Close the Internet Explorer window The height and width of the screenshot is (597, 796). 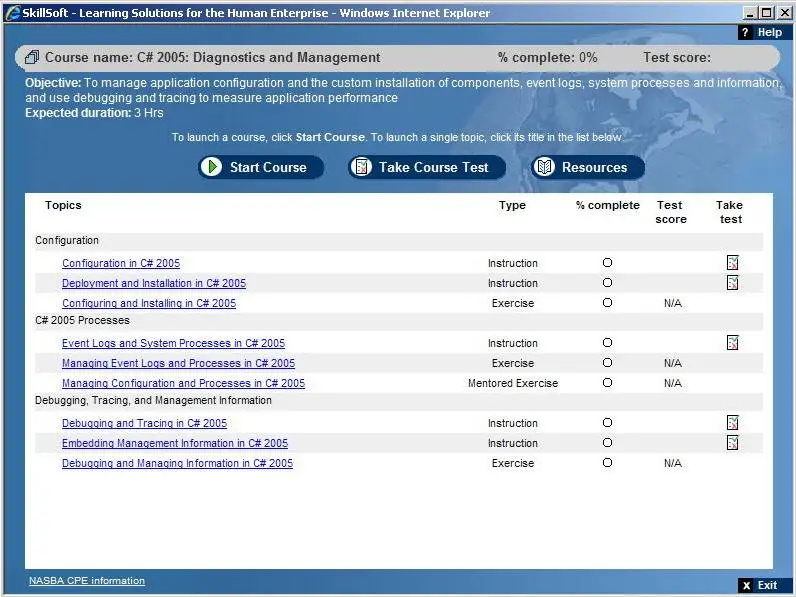[784, 13]
